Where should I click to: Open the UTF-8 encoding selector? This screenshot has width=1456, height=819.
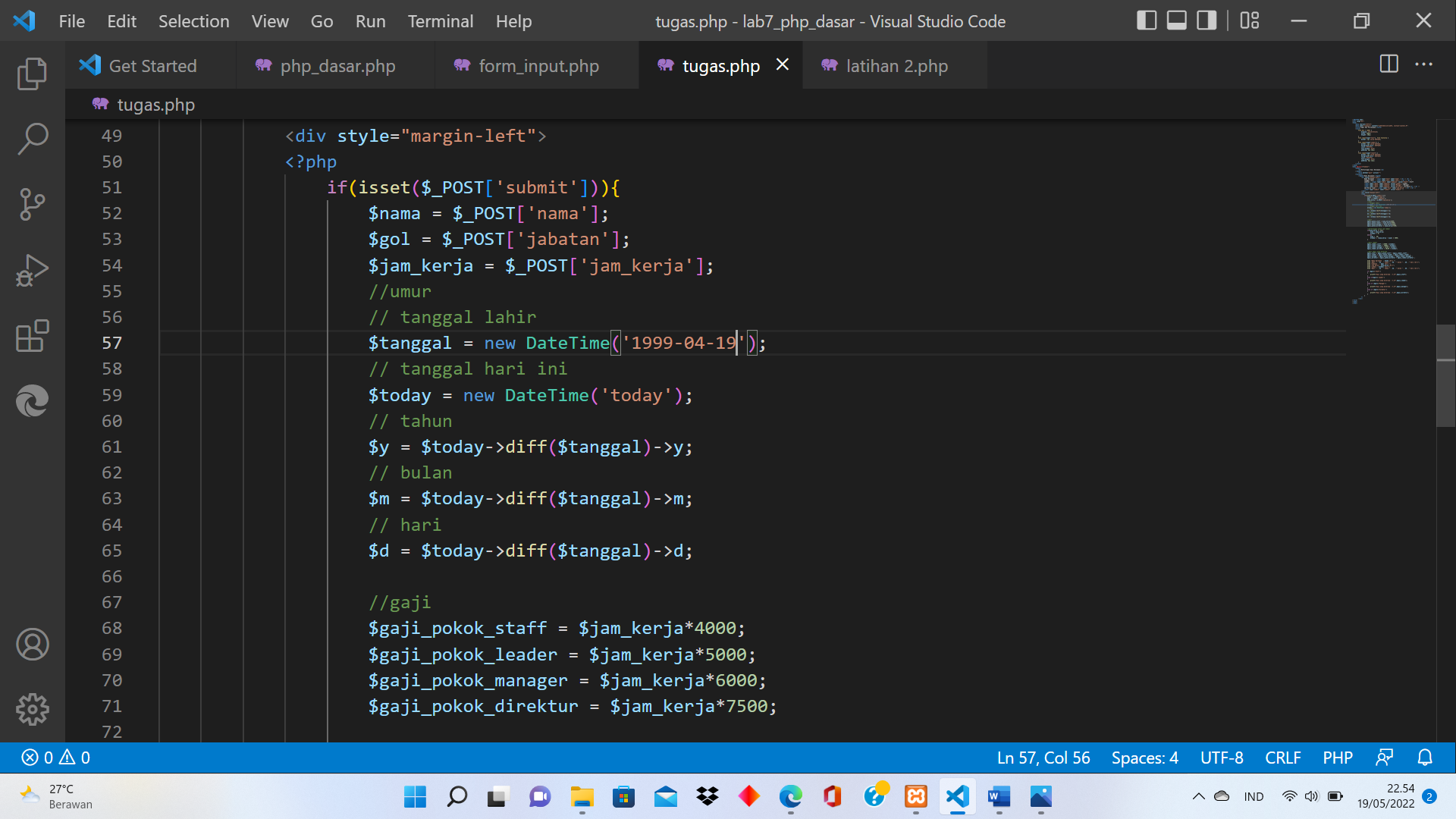point(1222,757)
